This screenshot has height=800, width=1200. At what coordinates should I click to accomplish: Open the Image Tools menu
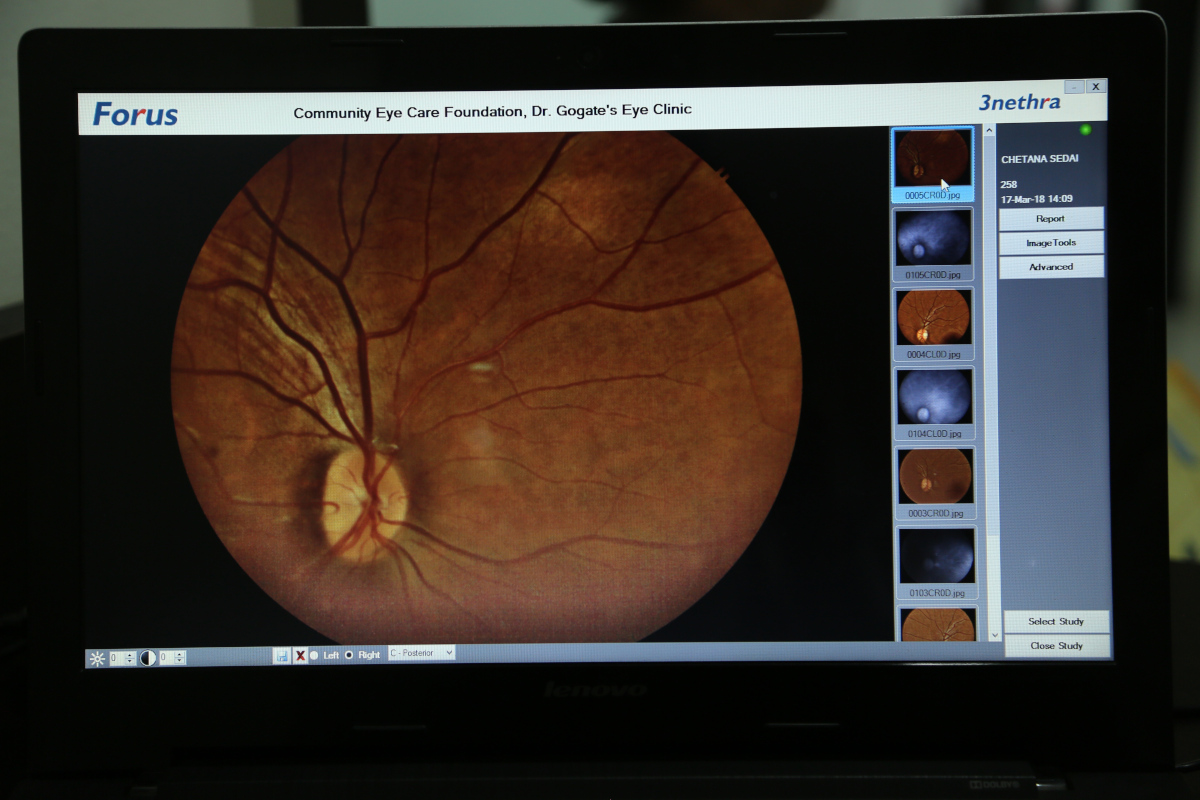(x=1051, y=243)
